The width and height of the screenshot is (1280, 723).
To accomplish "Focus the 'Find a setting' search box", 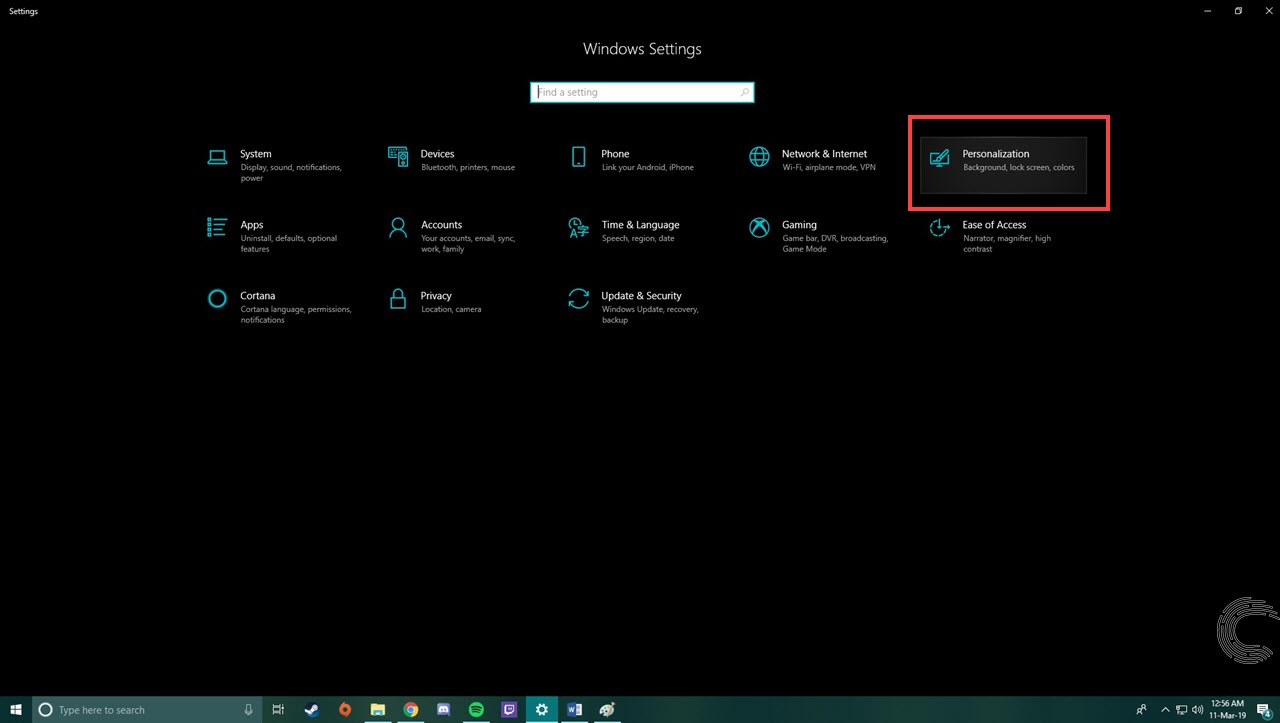I will click(x=642, y=92).
